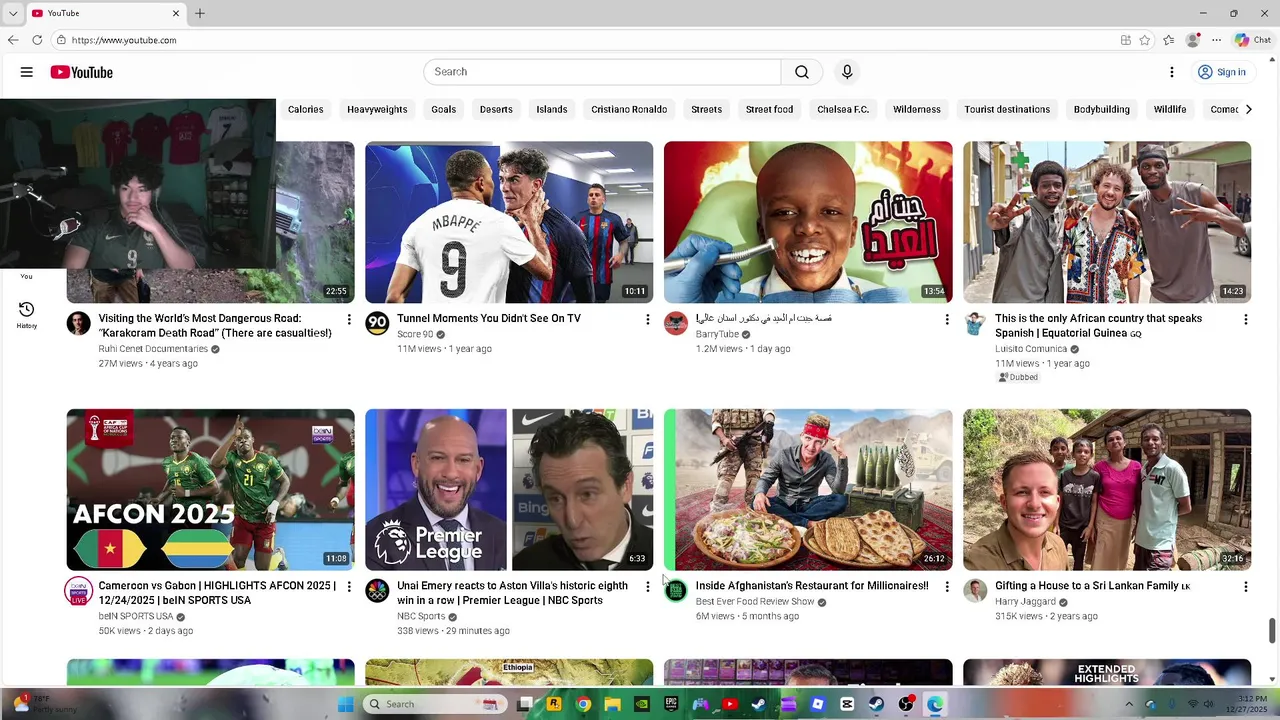Open the Luisito Comunica channel name link

point(1031,349)
